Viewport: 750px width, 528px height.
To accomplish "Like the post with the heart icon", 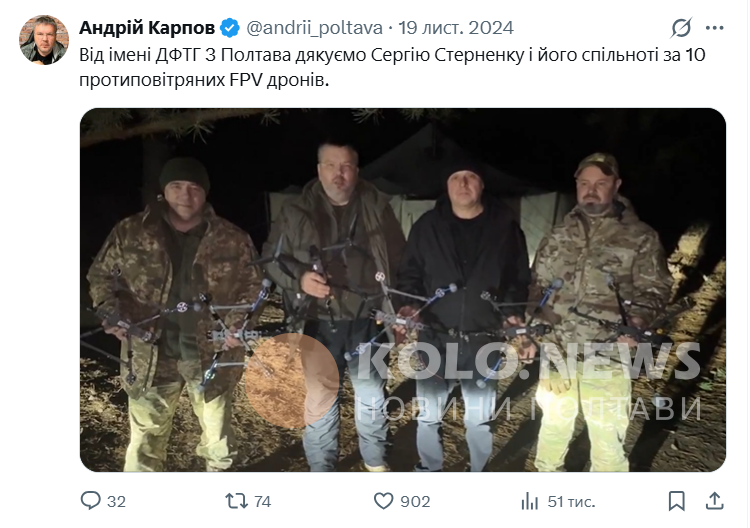I will (x=383, y=501).
